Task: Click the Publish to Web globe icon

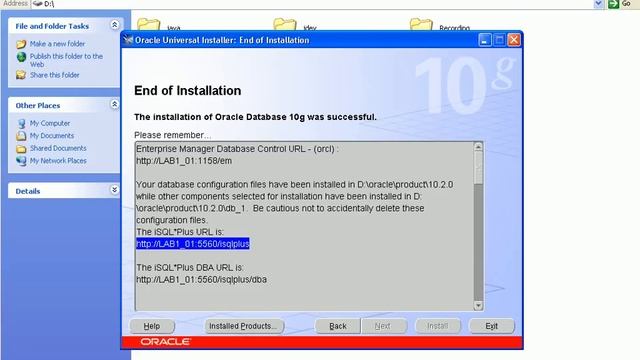Action: pyautogui.click(x=21, y=57)
